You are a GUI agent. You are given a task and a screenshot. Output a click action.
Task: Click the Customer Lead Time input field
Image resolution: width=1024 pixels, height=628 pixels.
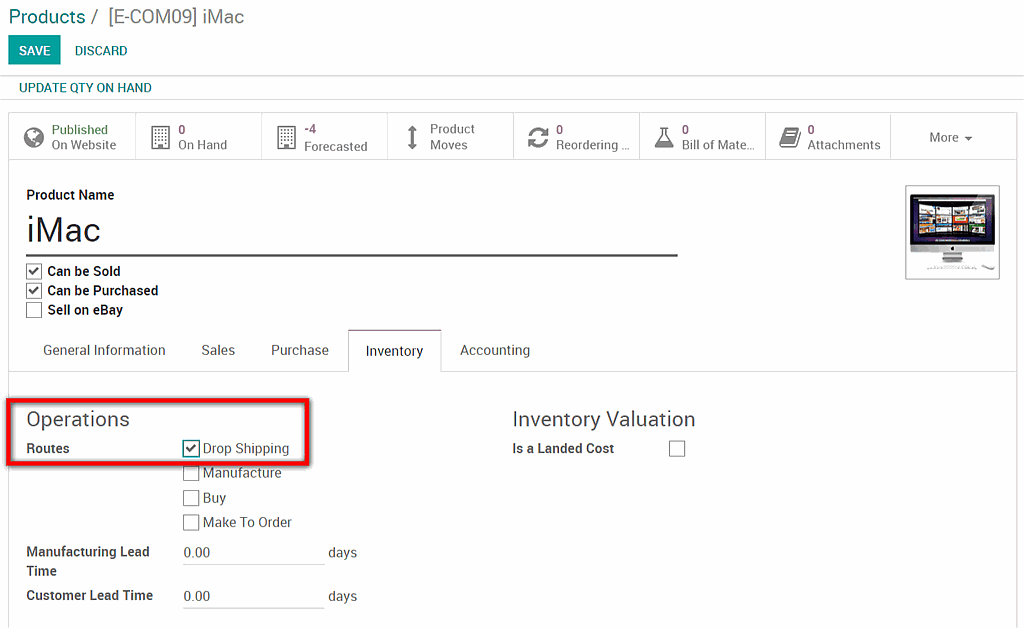[253, 596]
